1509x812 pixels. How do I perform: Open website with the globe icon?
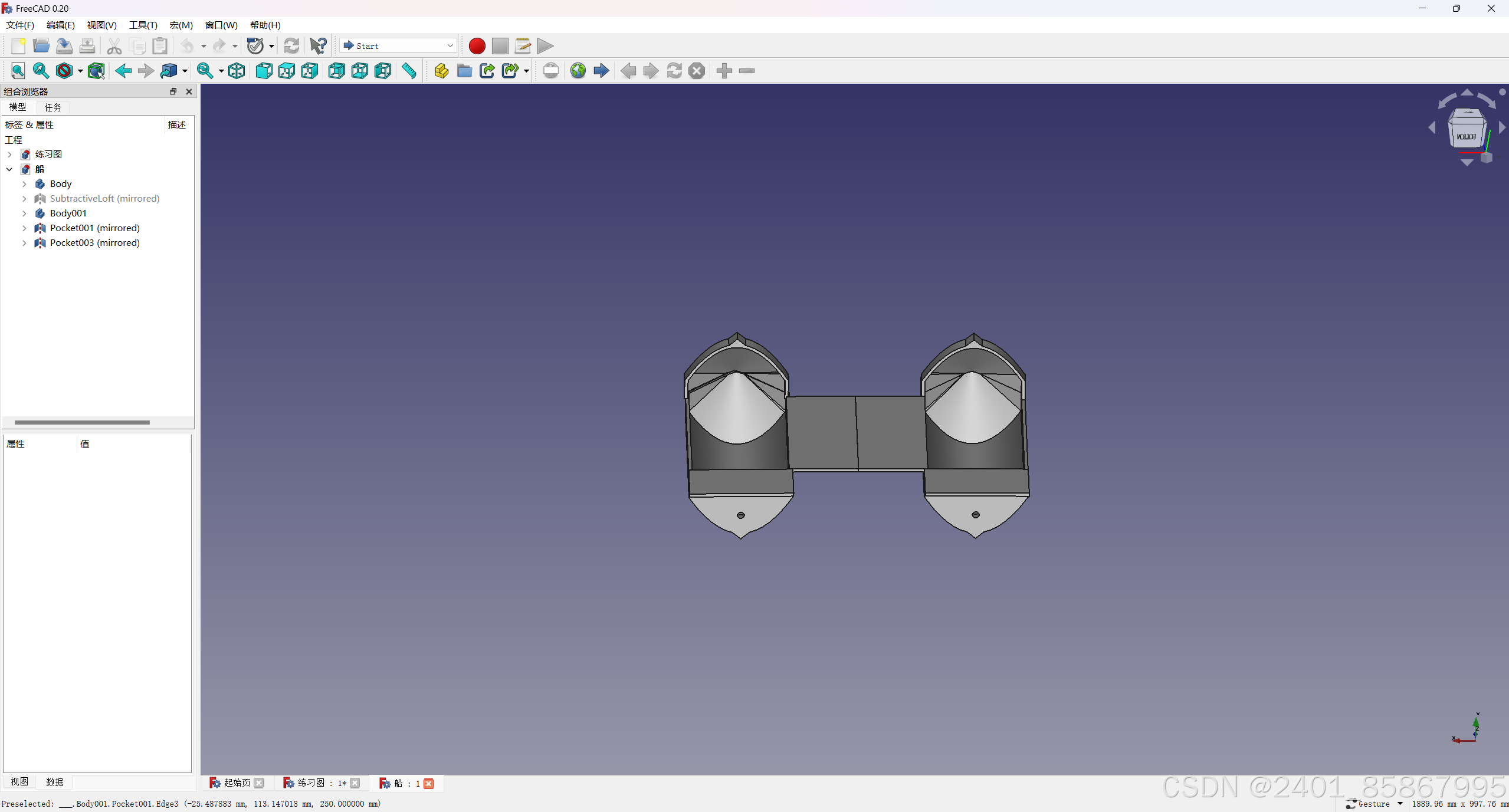[x=578, y=71]
